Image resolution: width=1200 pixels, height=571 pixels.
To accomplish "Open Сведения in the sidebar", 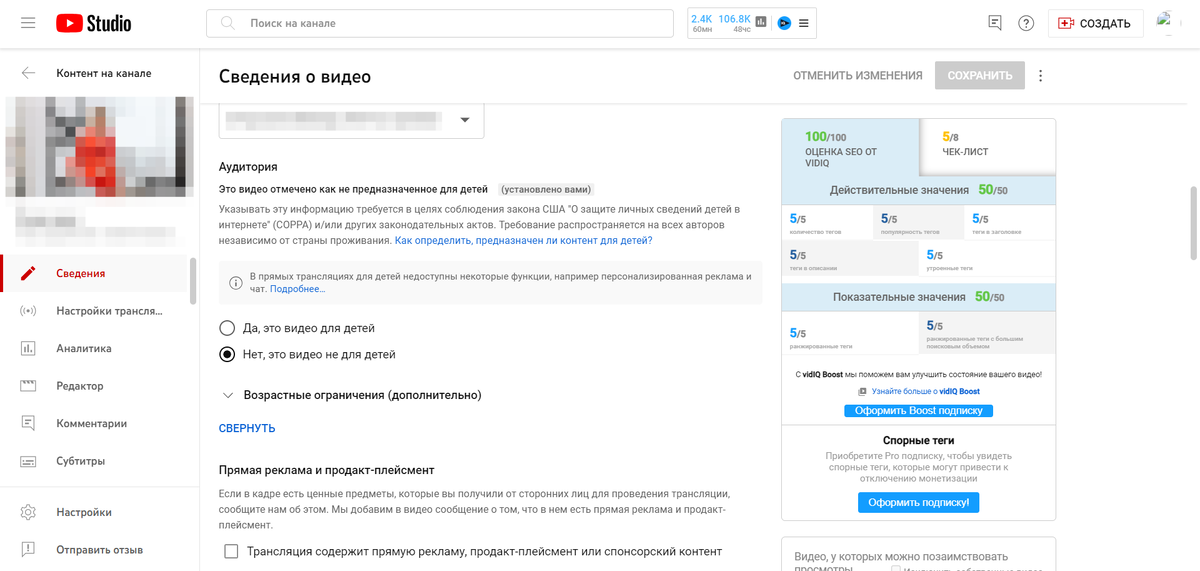I will point(95,273).
